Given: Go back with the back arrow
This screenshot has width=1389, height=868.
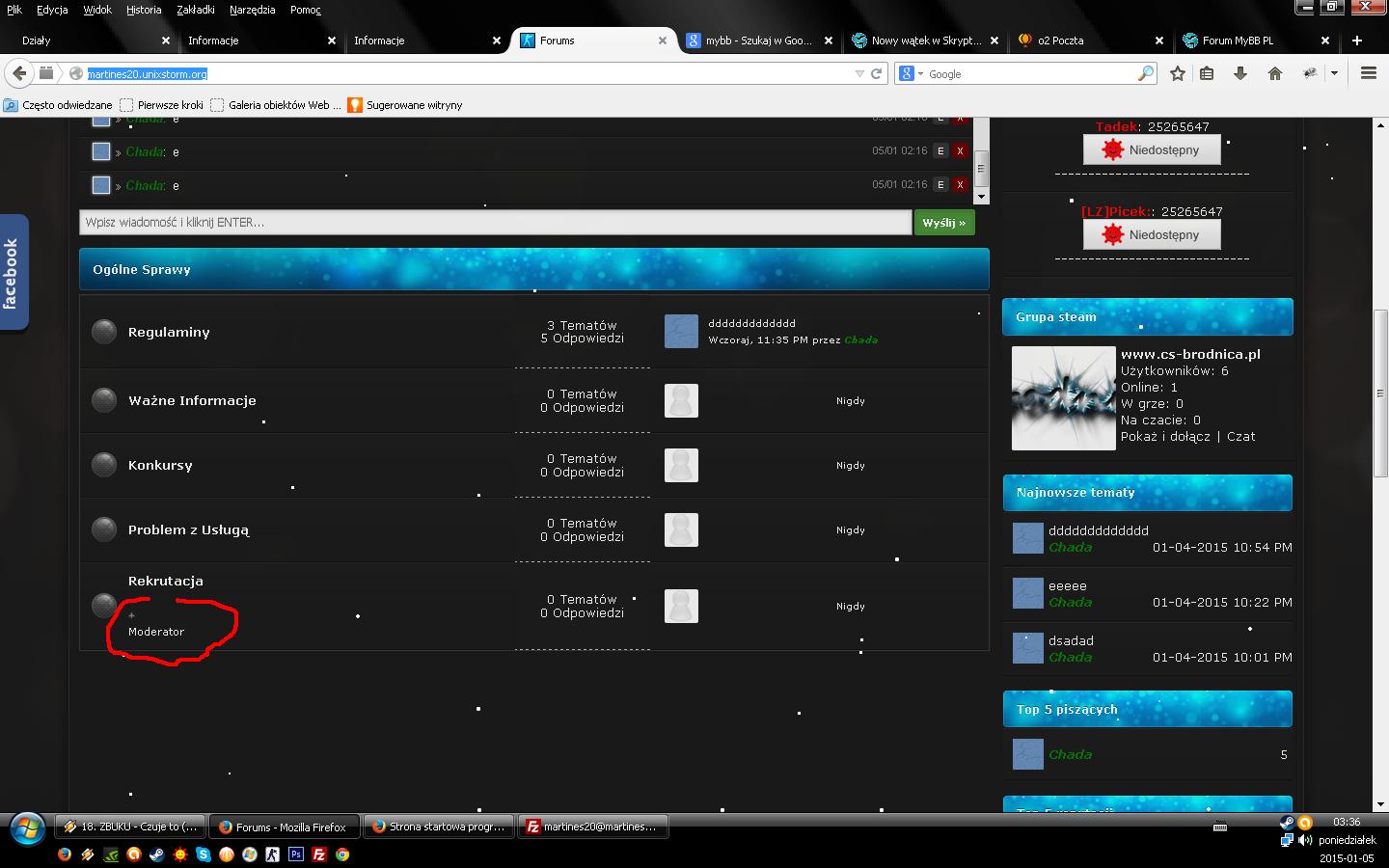Looking at the screenshot, I should (18, 73).
